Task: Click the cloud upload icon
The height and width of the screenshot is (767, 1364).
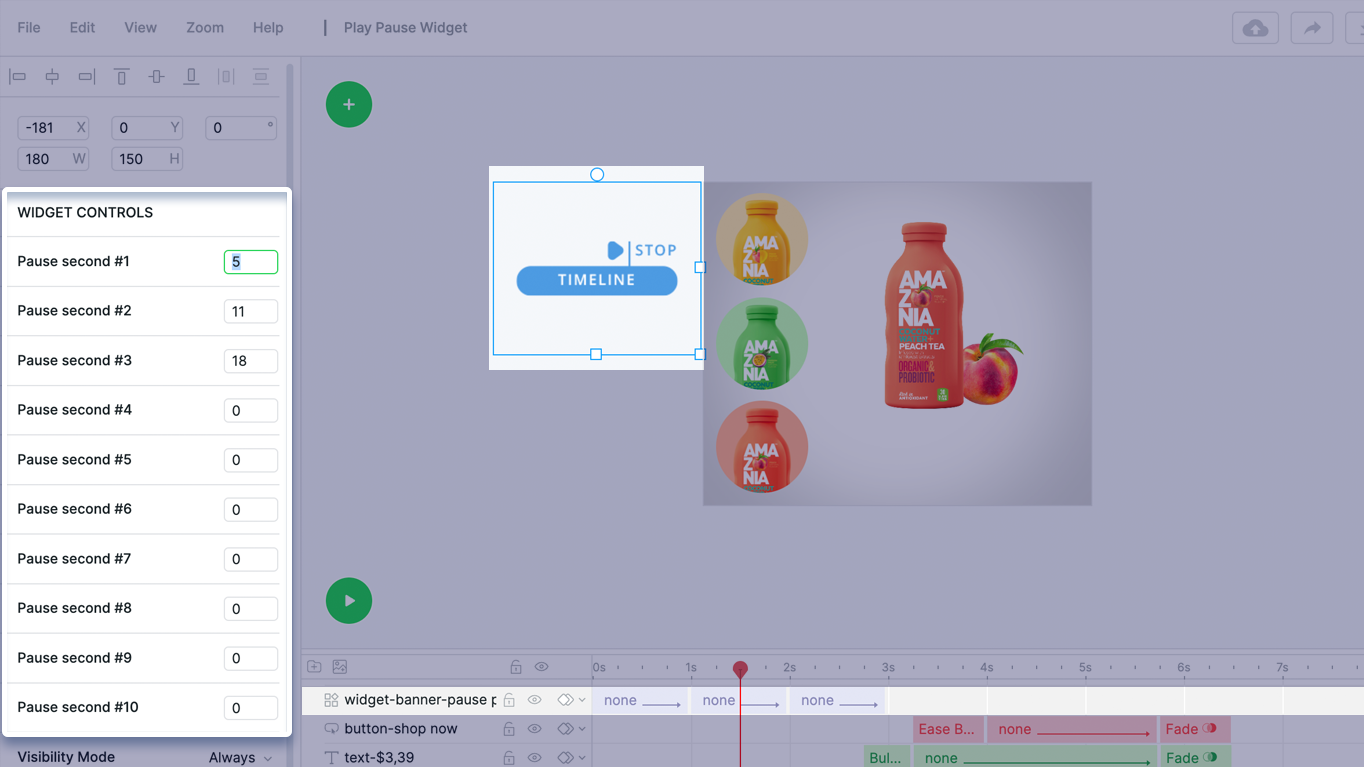Action: pos(1255,28)
